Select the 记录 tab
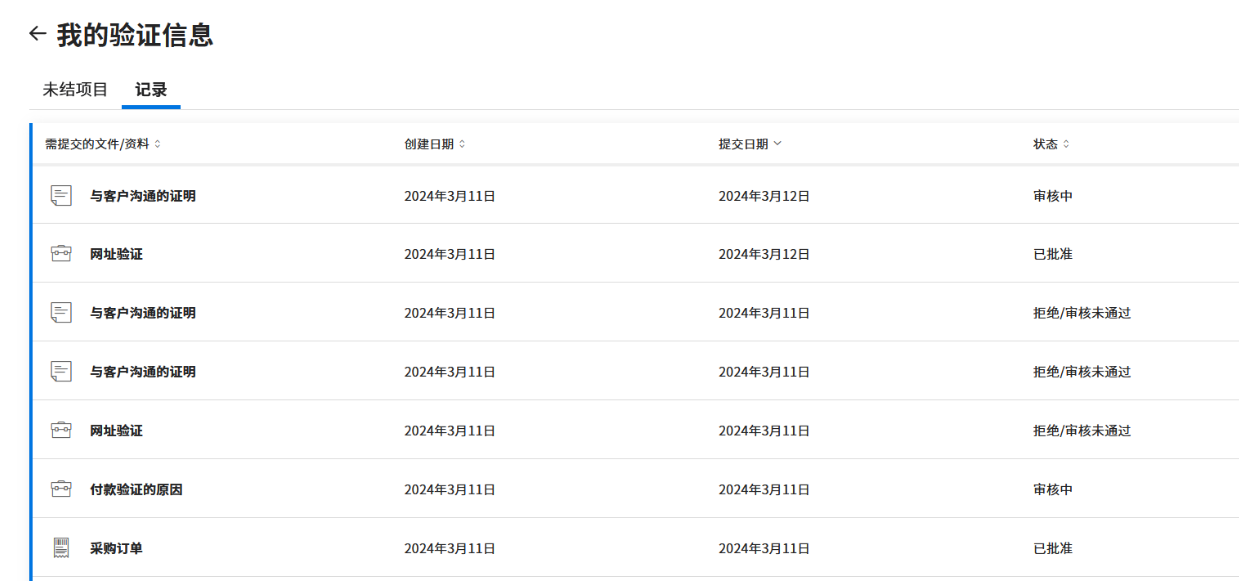 point(151,90)
